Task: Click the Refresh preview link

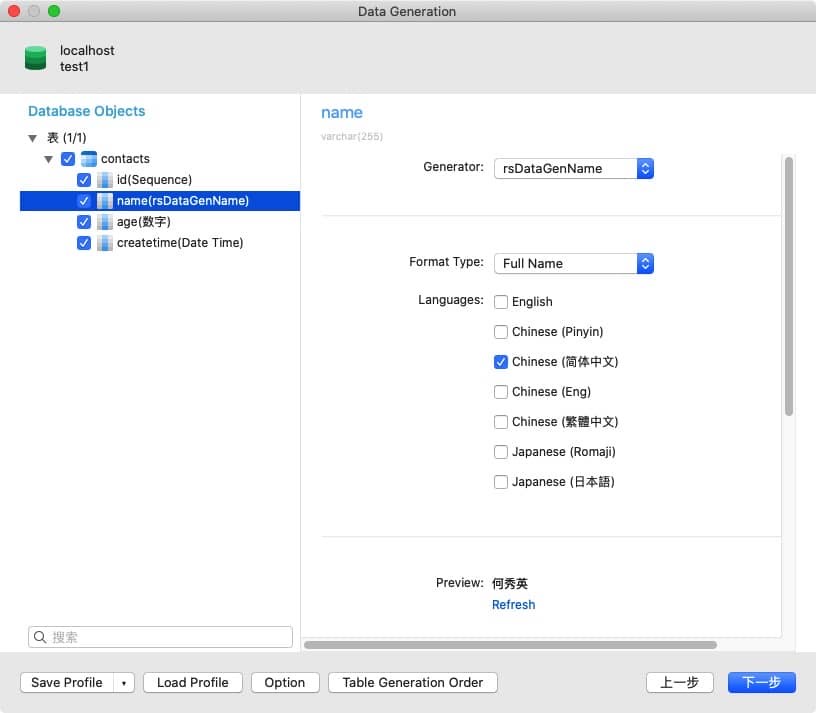Action: point(513,605)
